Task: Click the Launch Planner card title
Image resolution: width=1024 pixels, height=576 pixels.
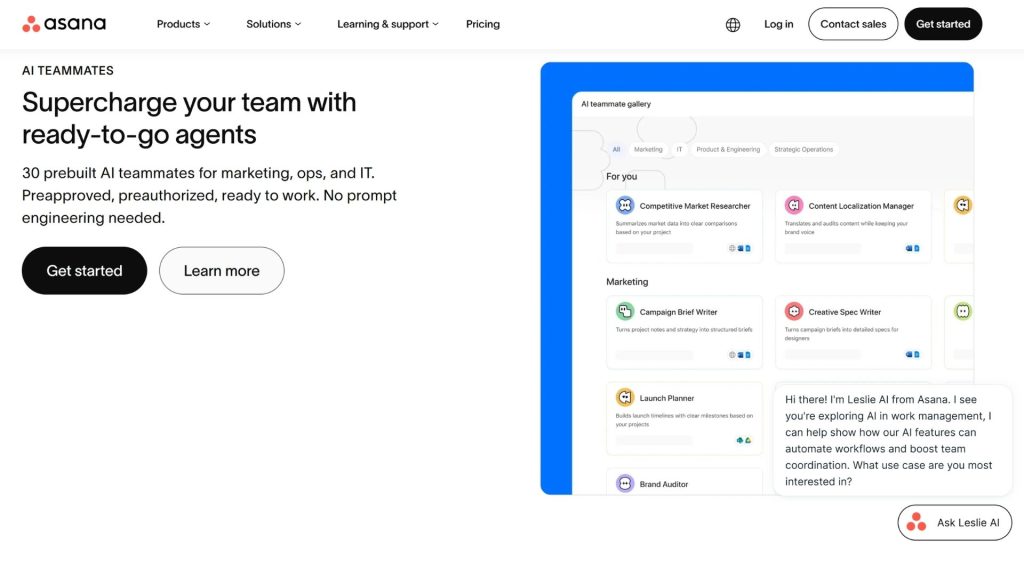Action: click(667, 398)
